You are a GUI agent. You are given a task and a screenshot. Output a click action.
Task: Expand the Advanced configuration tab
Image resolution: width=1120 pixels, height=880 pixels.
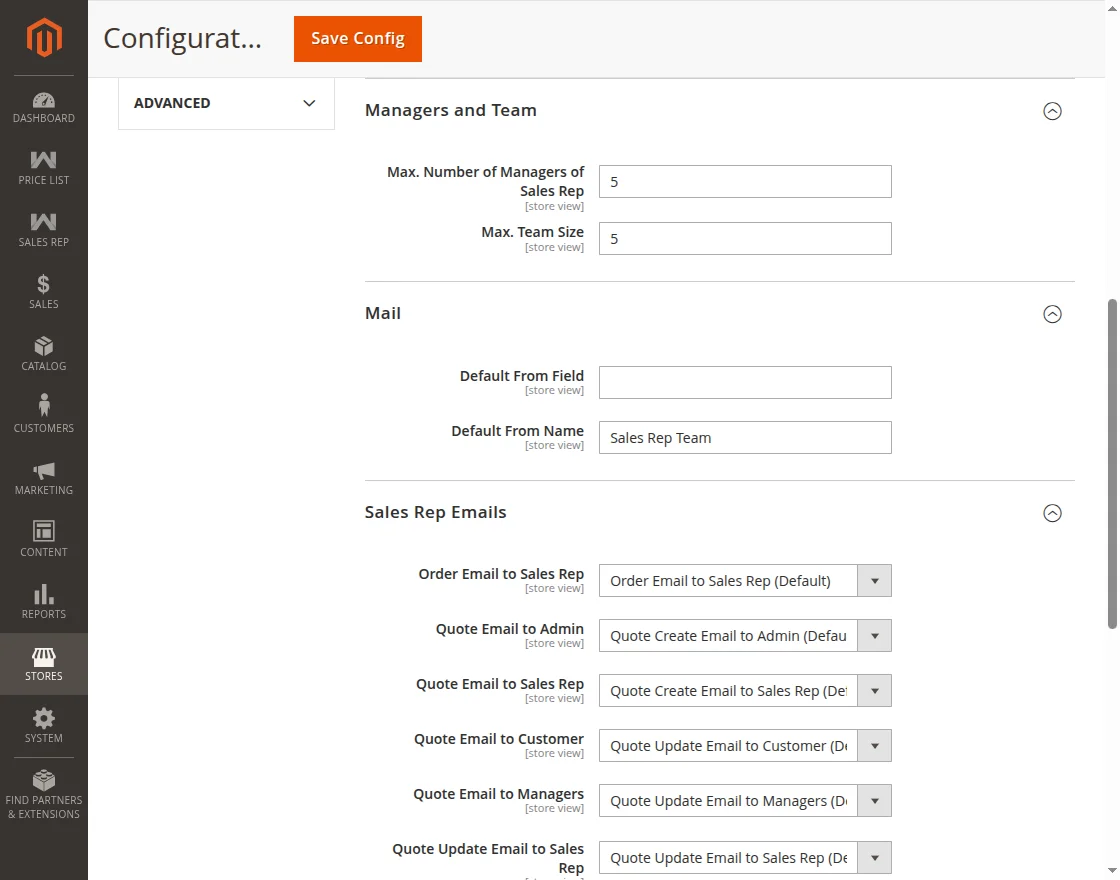click(226, 103)
